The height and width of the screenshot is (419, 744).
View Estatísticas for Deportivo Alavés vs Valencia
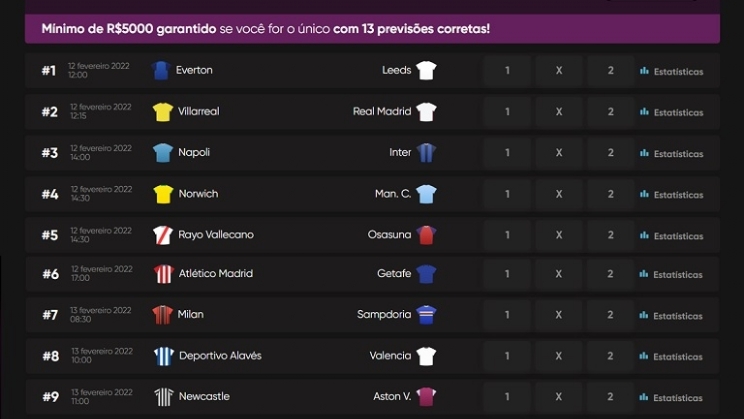[671, 357]
